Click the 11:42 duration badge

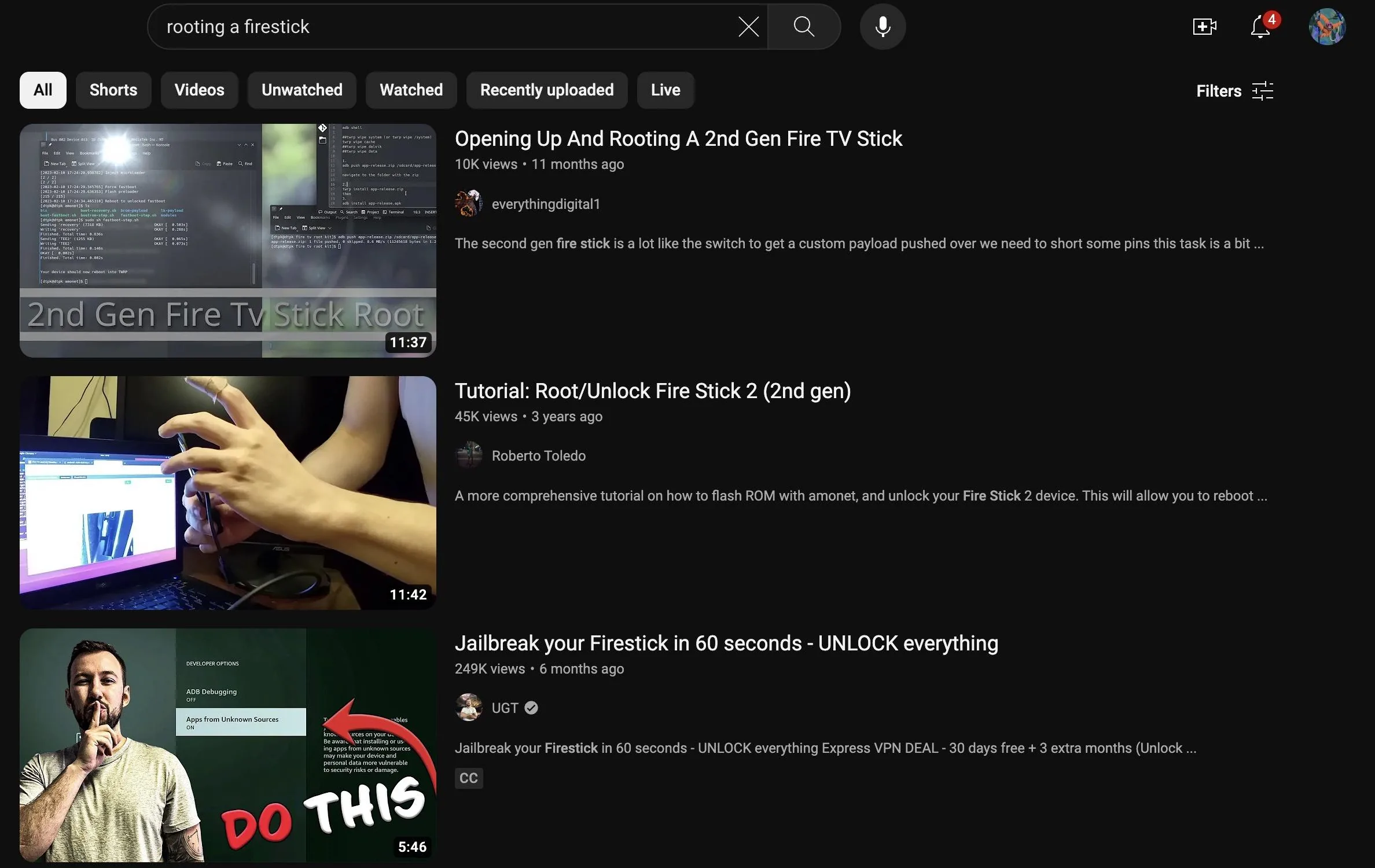pyautogui.click(x=408, y=595)
